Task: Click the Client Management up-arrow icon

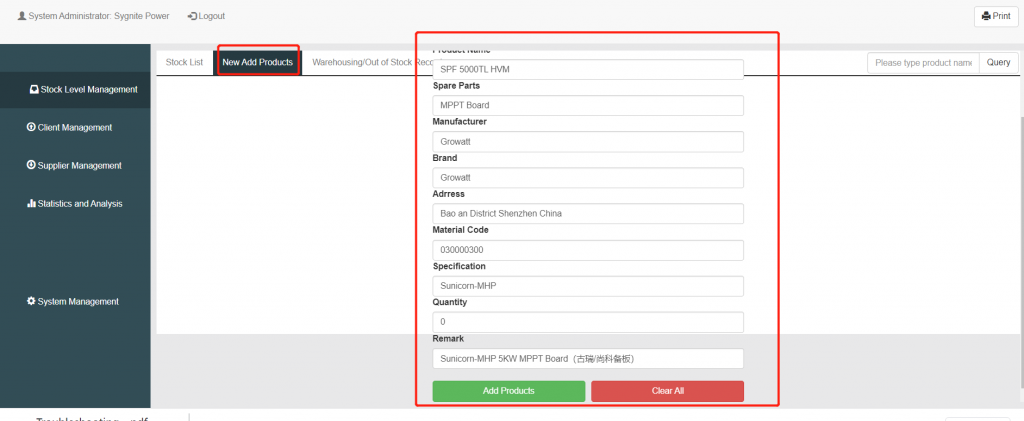Action: pyautogui.click(x=31, y=127)
